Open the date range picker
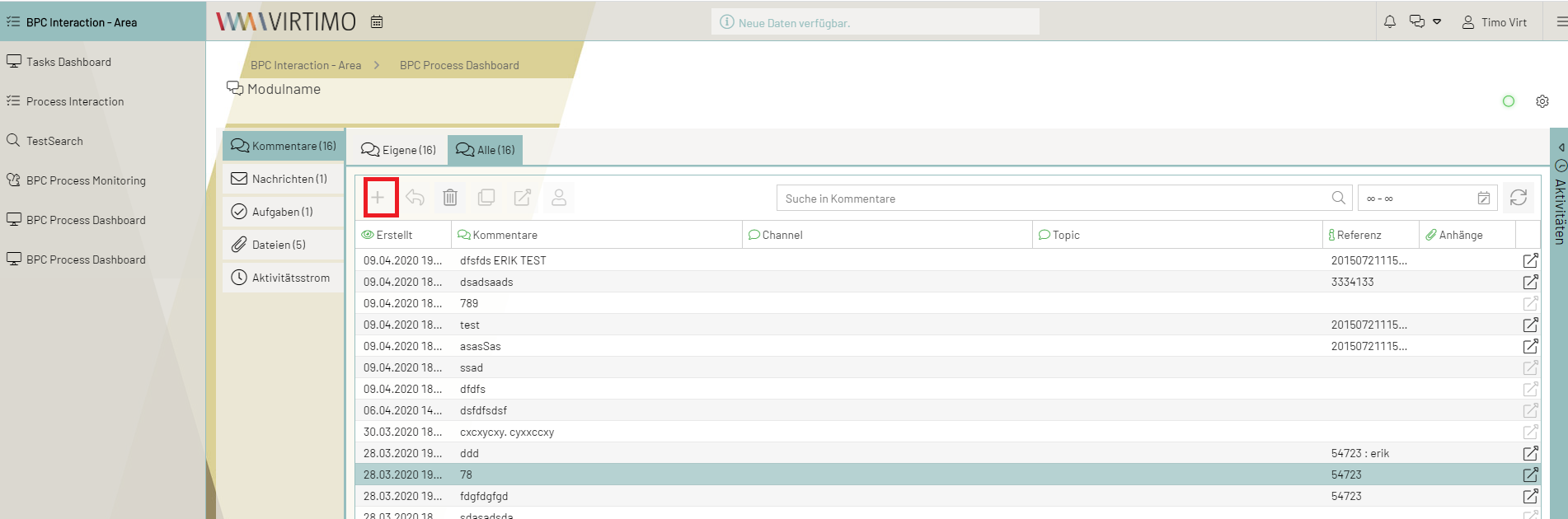 [x=1483, y=199]
